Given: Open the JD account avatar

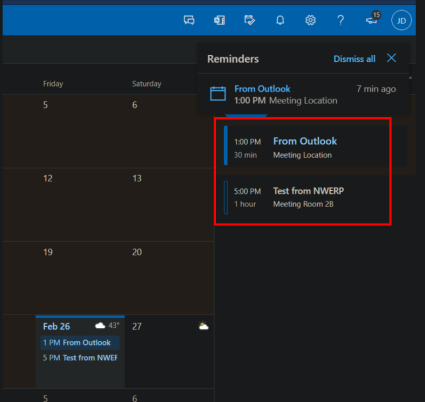Looking at the screenshot, I should coord(401,20).
